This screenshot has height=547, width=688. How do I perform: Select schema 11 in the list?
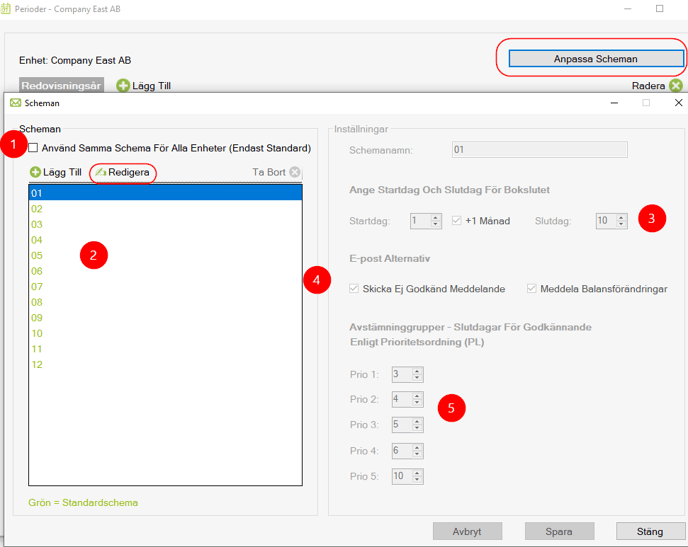coord(165,349)
